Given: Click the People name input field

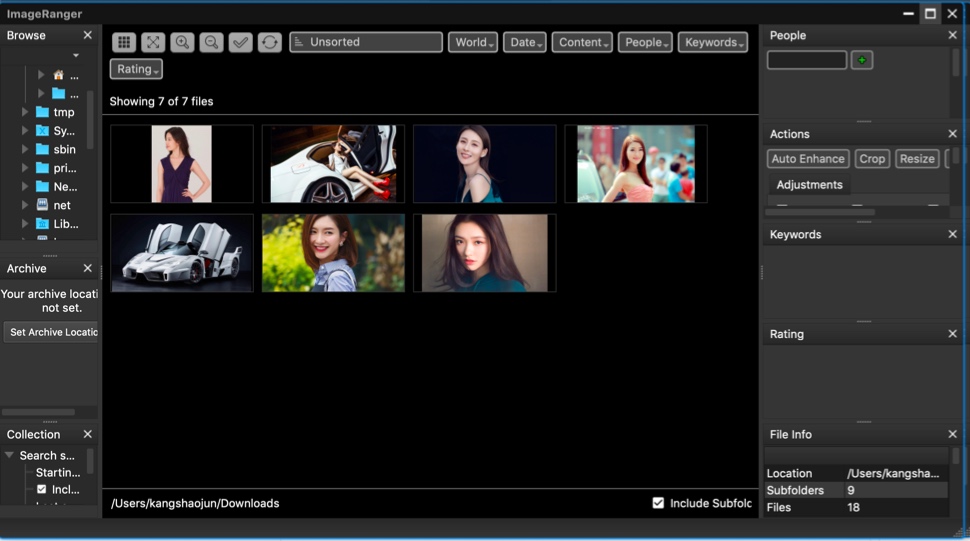Looking at the screenshot, I should tap(807, 60).
